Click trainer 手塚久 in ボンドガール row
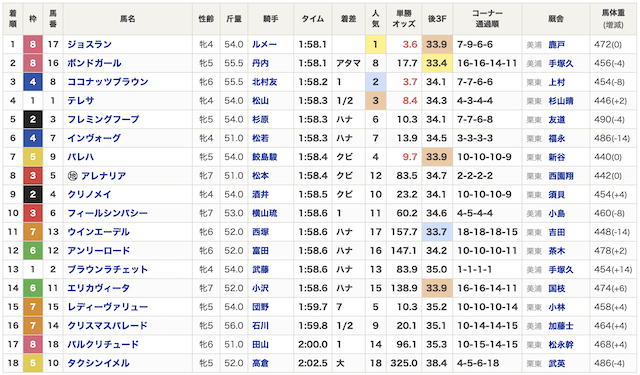The height and width of the screenshot is (375, 640). [x=561, y=64]
